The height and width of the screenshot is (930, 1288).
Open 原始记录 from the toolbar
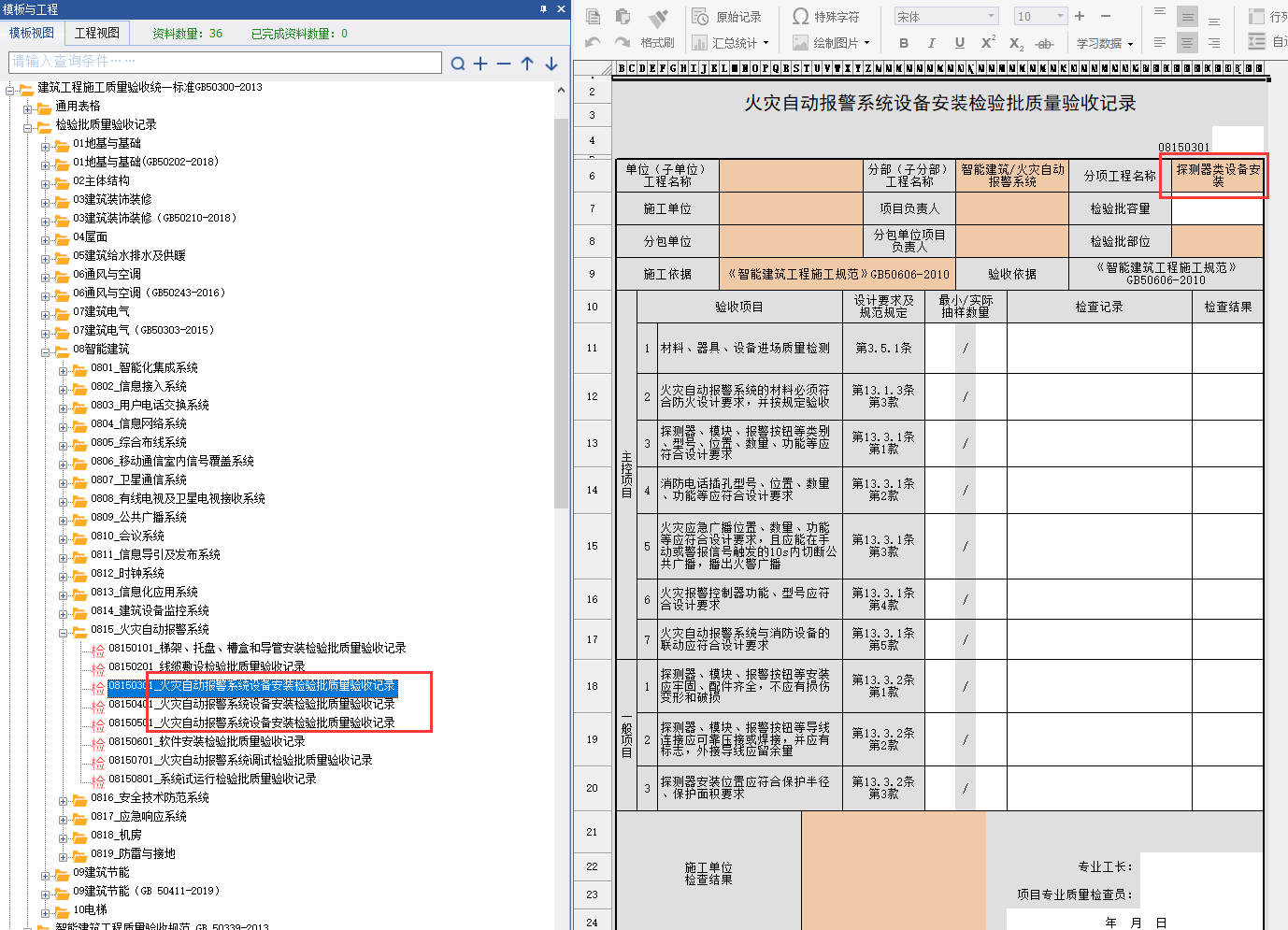point(727,17)
